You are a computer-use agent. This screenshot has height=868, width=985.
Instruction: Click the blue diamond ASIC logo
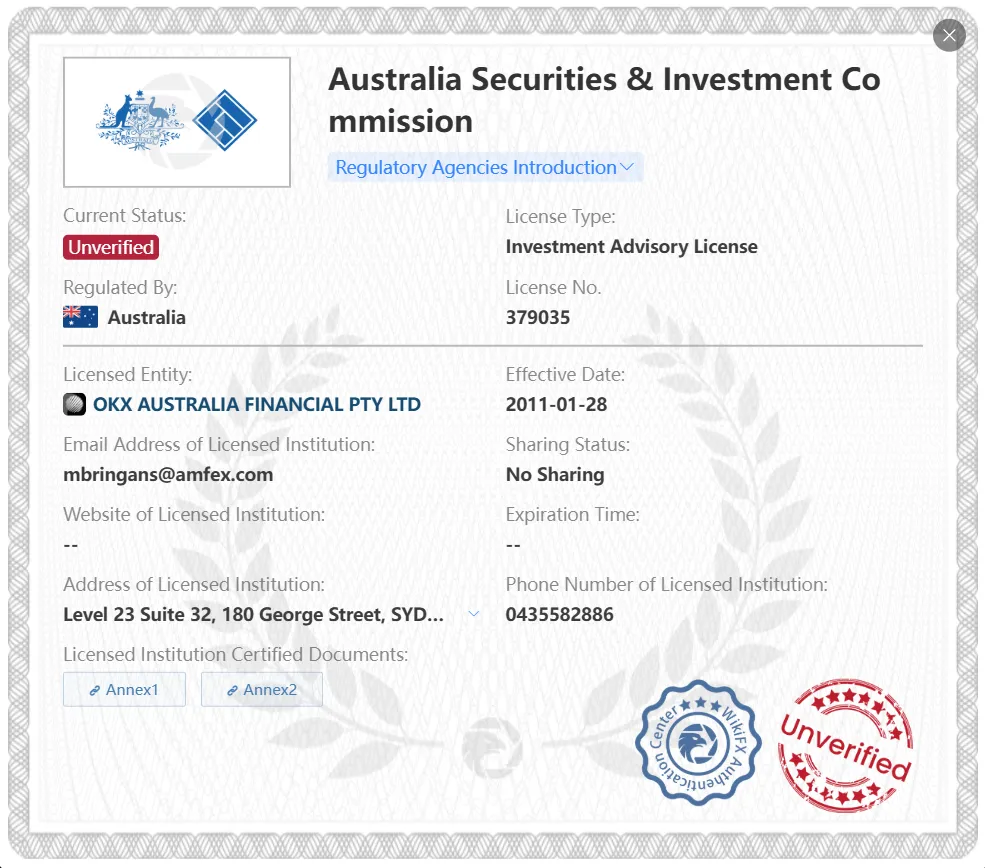[224, 120]
